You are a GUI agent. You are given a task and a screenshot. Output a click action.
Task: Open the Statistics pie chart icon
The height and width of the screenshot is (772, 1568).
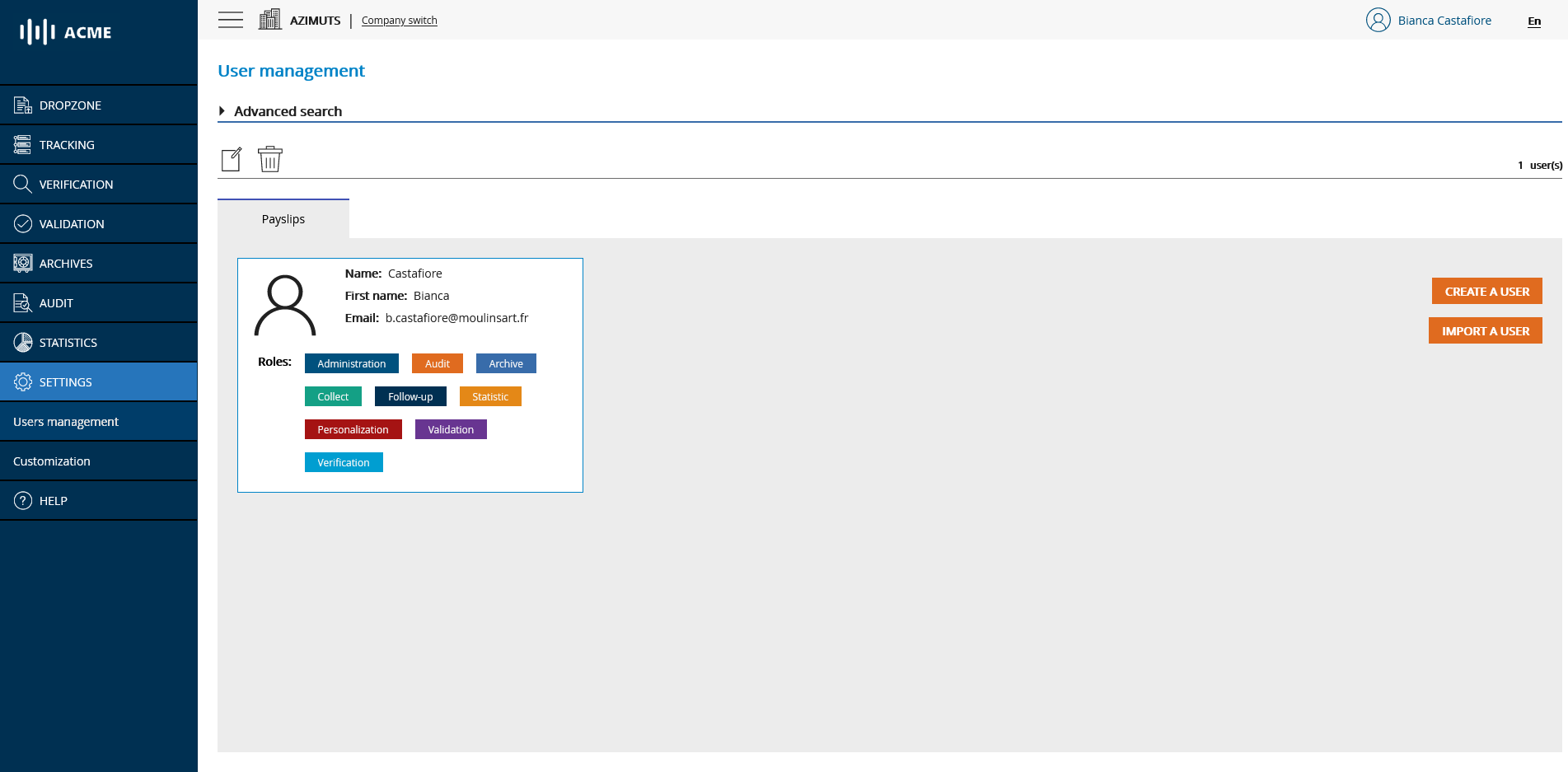point(22,342)
